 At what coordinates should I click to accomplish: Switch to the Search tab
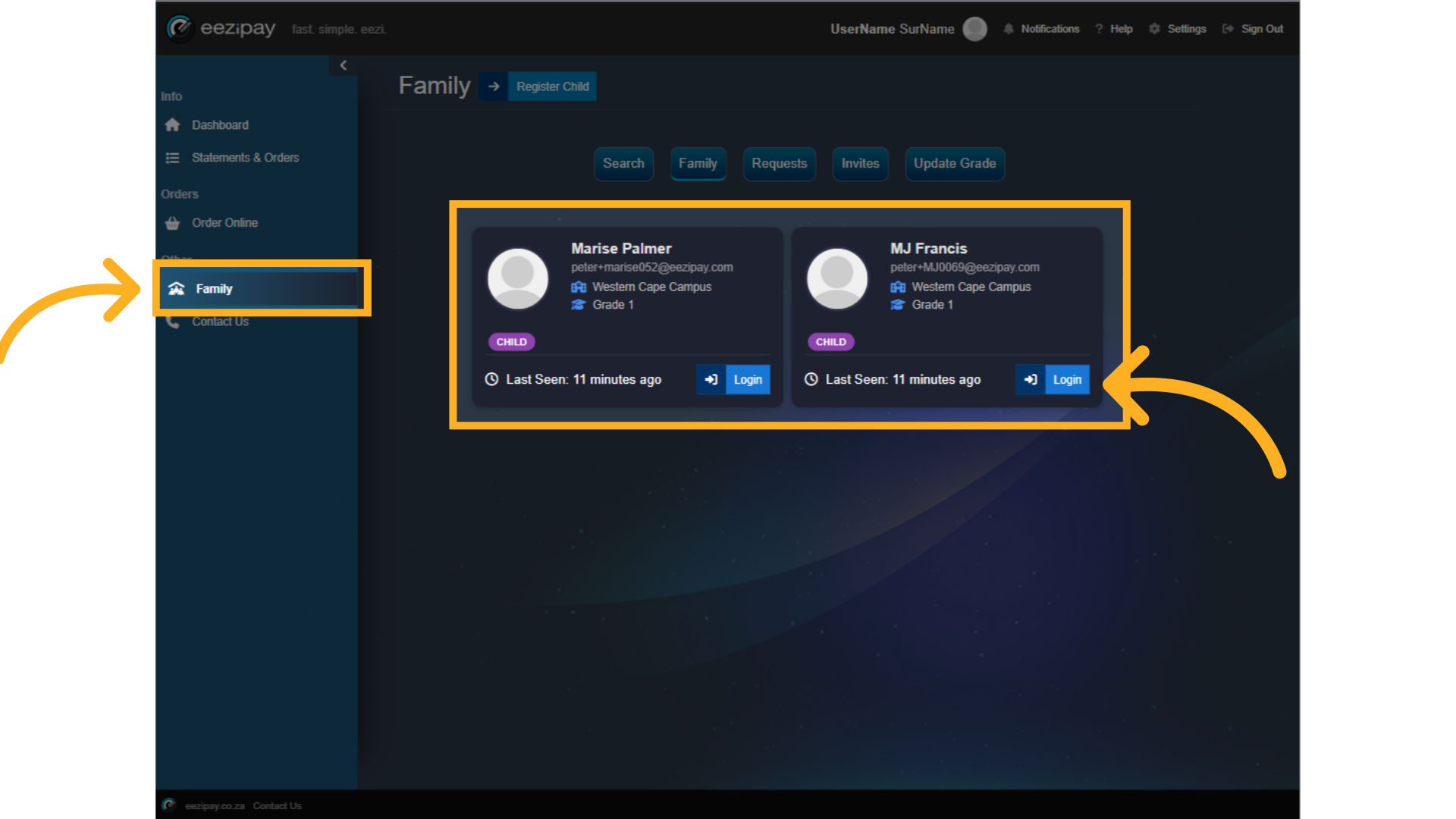(623, 164)
